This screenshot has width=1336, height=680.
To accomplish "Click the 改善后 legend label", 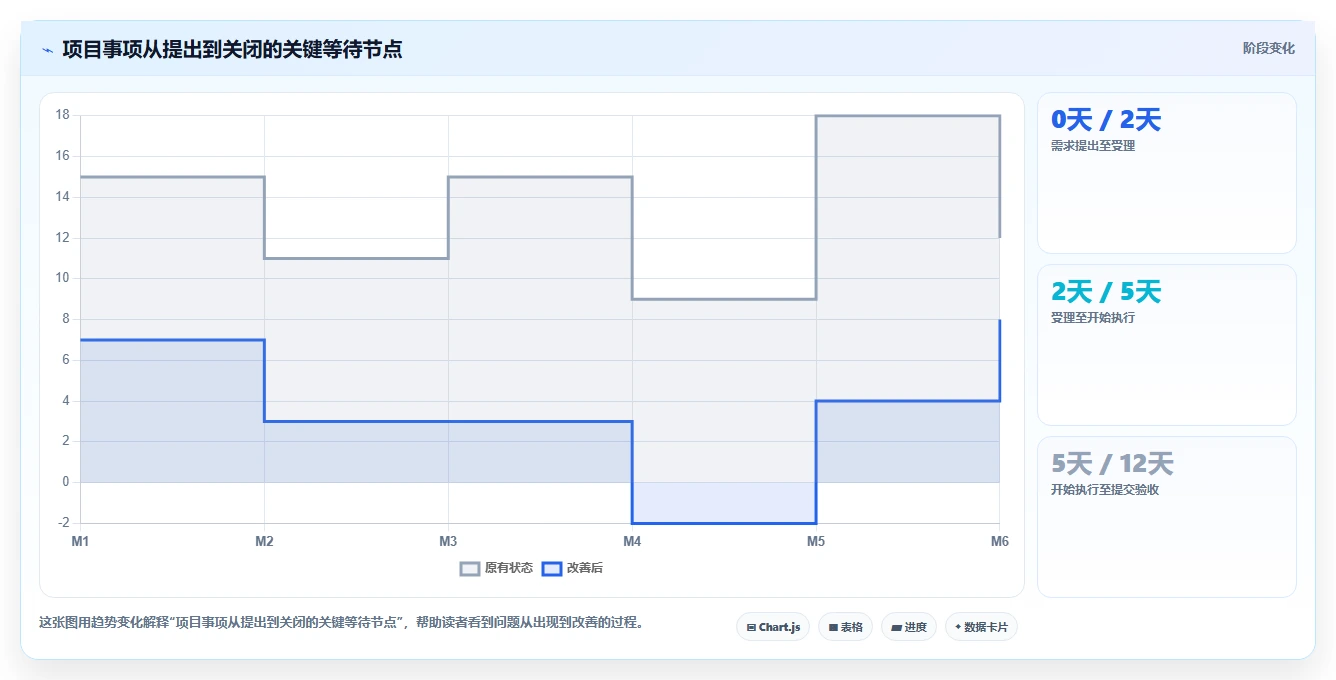I will [x=585, y=568].
